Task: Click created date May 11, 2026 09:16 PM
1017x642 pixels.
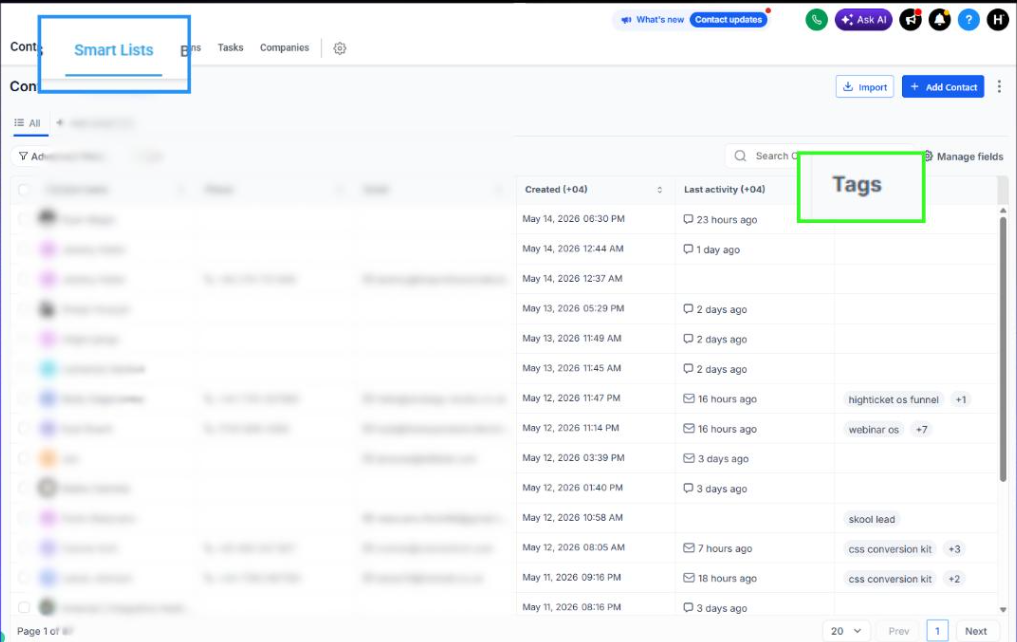Action: [x=571, y=577]
